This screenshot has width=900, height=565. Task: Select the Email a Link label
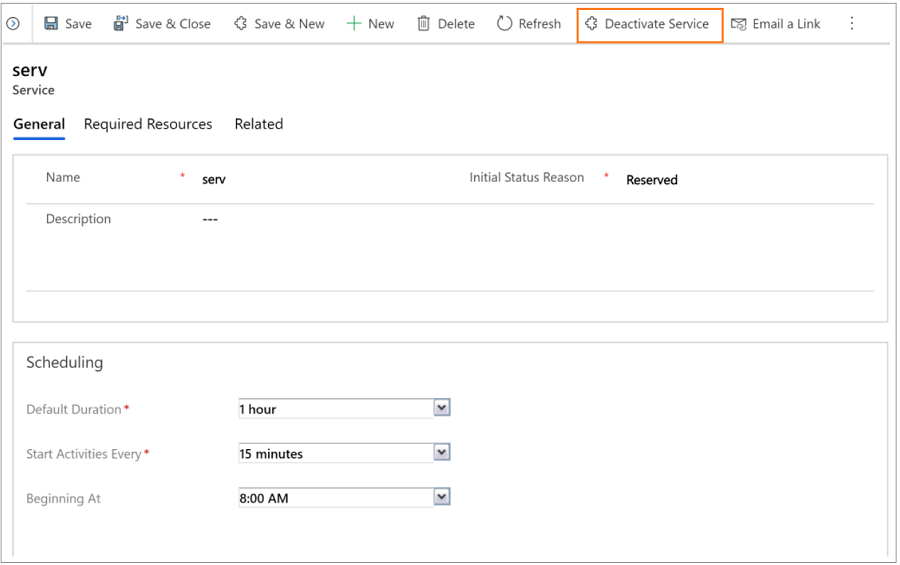click(x=786, y=24)
